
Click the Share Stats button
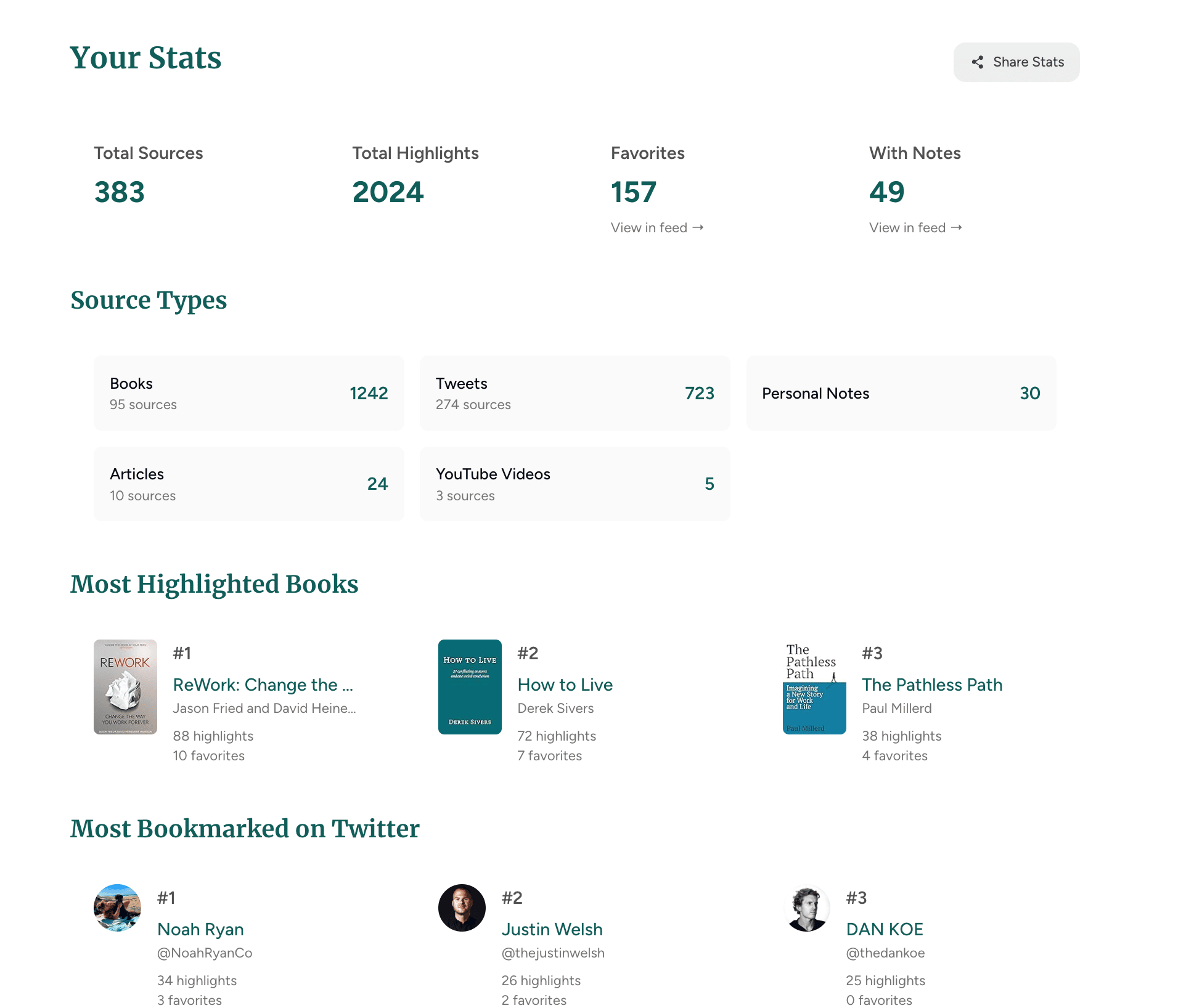(x=1016, y=62)
